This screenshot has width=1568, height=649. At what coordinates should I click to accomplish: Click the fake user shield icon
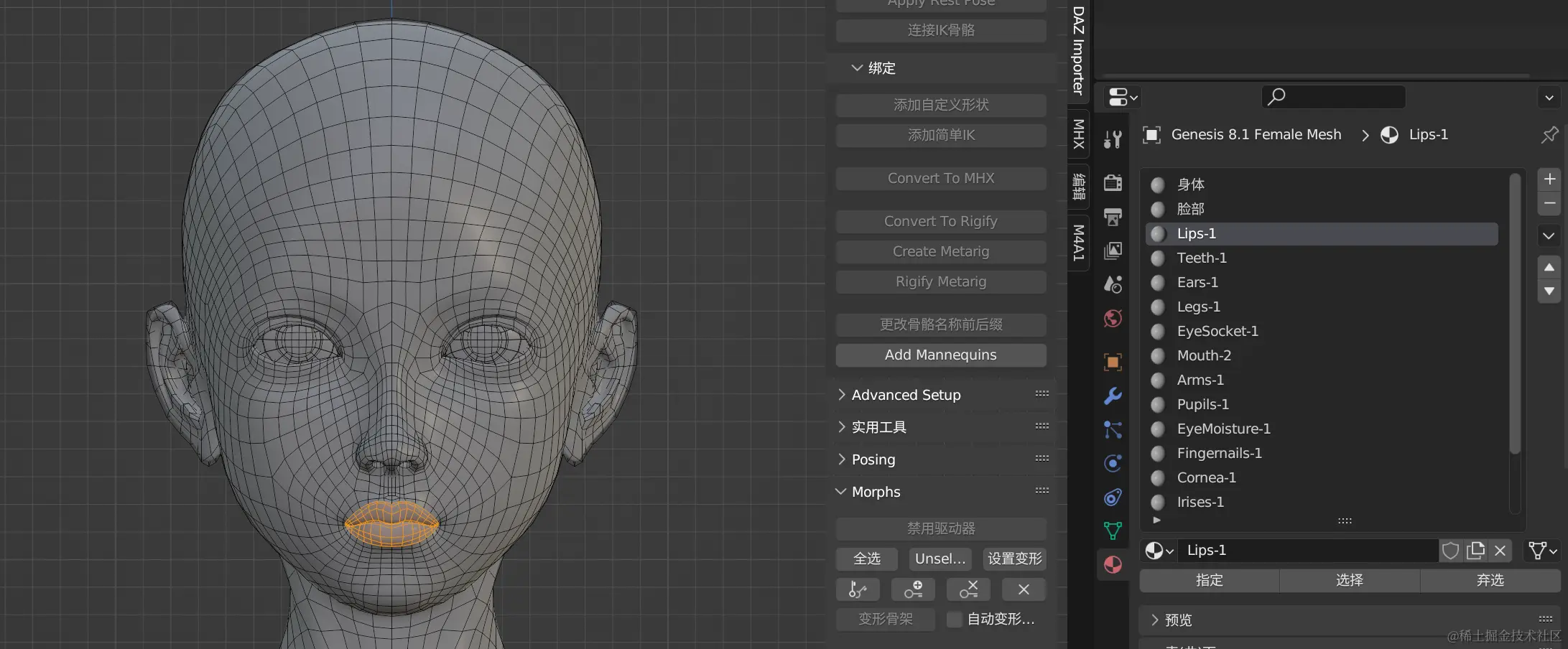pyautogui.click(x=1450, y=551)
